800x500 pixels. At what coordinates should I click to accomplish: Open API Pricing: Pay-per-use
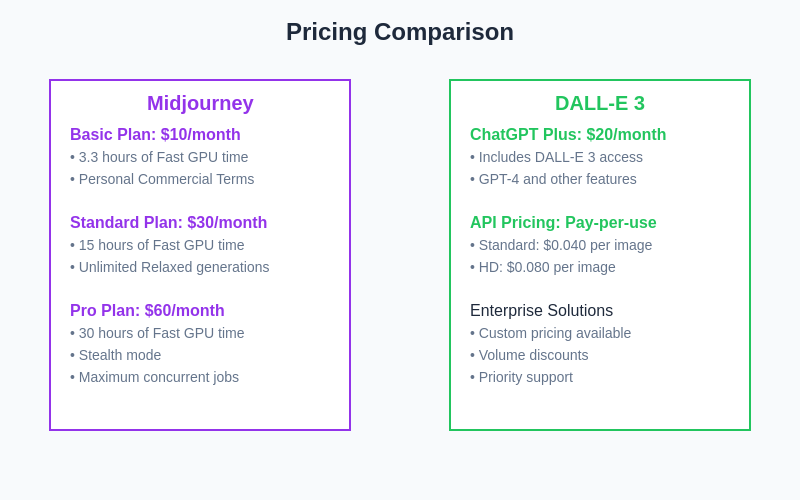[x=563, y=223]
